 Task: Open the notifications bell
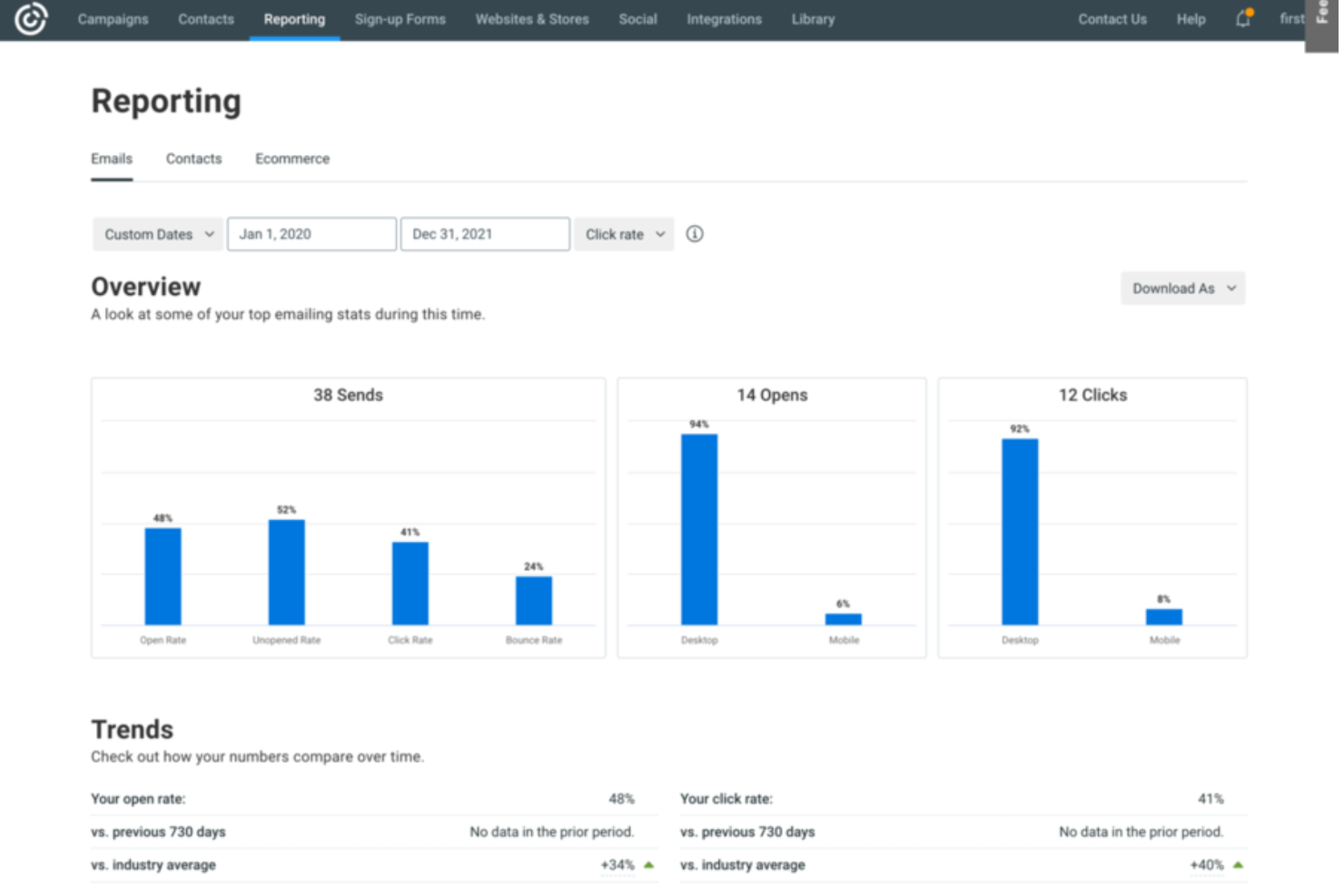1242,19
